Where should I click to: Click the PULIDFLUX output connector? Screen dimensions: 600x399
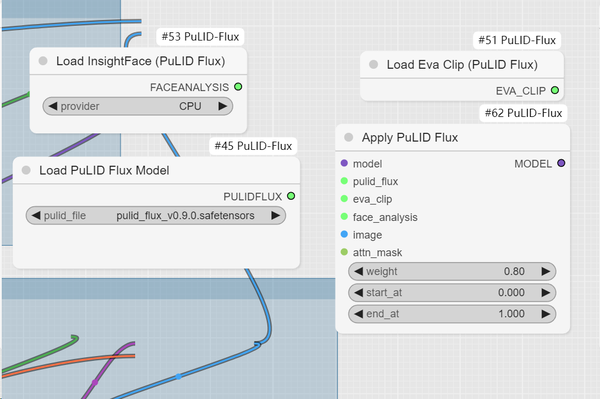[291, 196]
